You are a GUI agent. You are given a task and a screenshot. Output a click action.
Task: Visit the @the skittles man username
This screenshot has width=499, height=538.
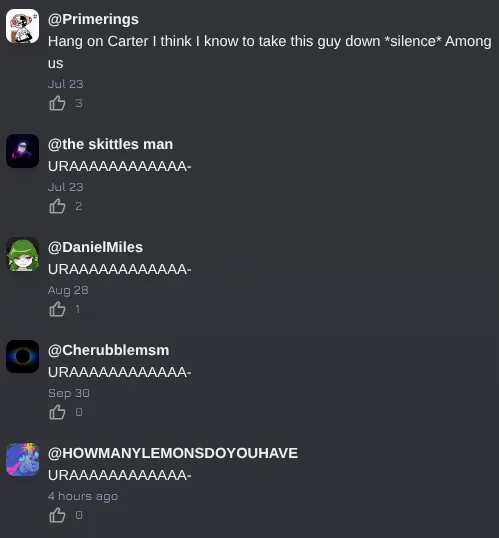pos(111,144)
